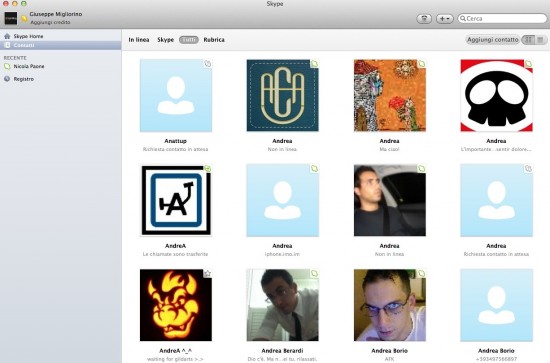Click the AFK status under Andrea Borio
This screenshot has width=550, height=363.
point(389,359)
